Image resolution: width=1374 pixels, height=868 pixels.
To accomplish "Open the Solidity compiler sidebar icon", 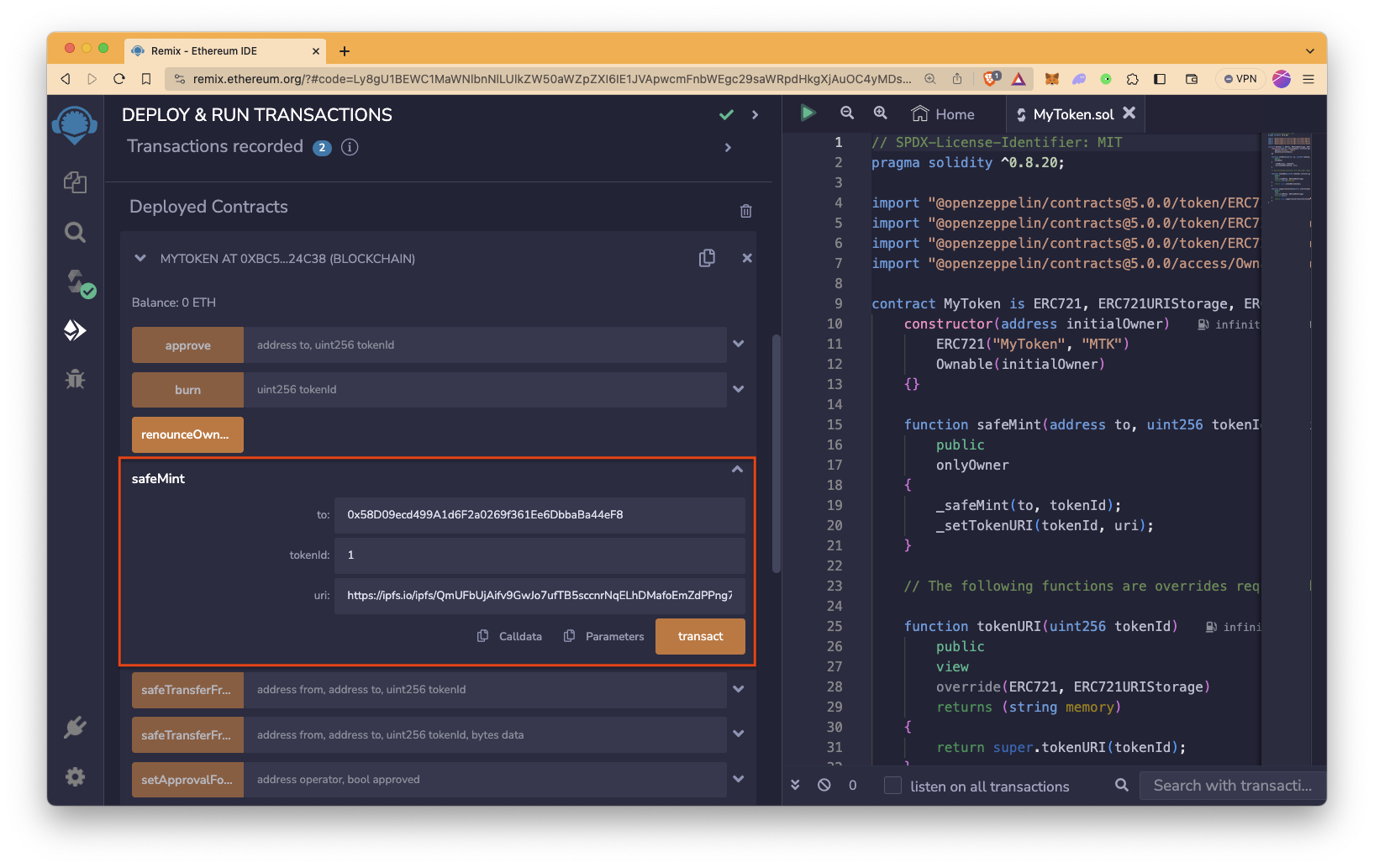I will (80, 283).
